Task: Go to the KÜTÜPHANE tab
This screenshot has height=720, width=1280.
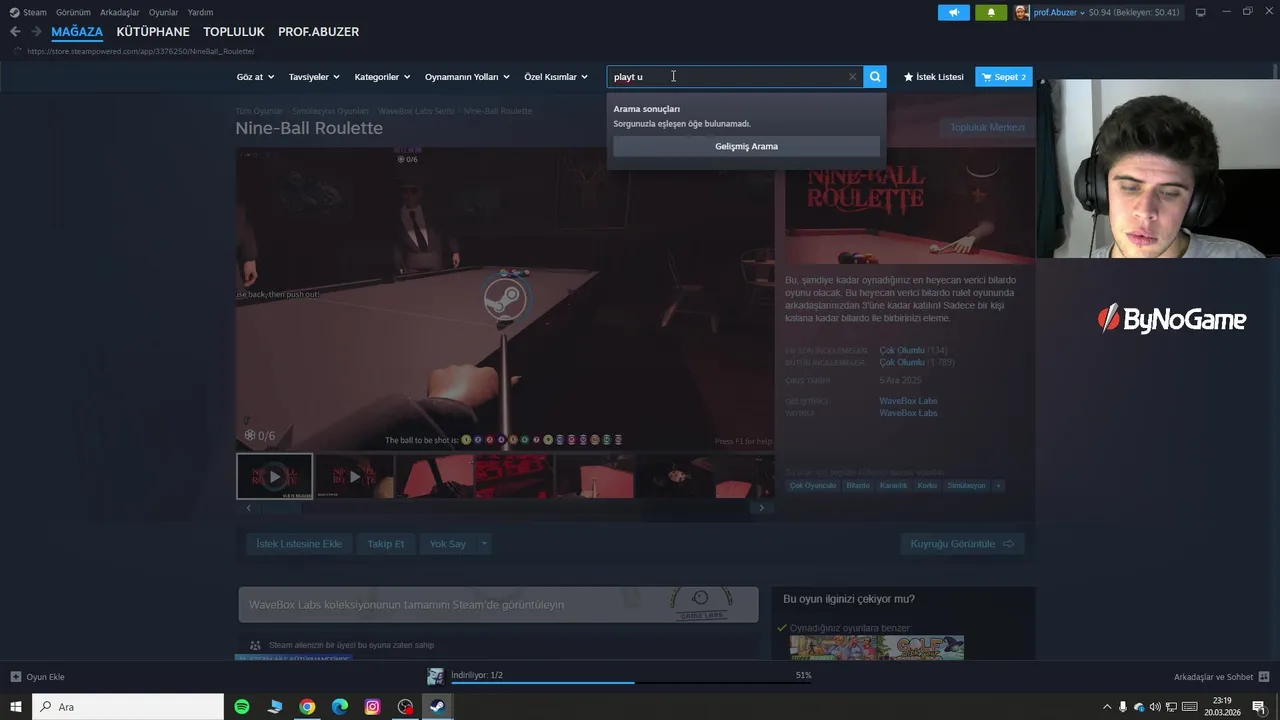Action: (153, 32)
